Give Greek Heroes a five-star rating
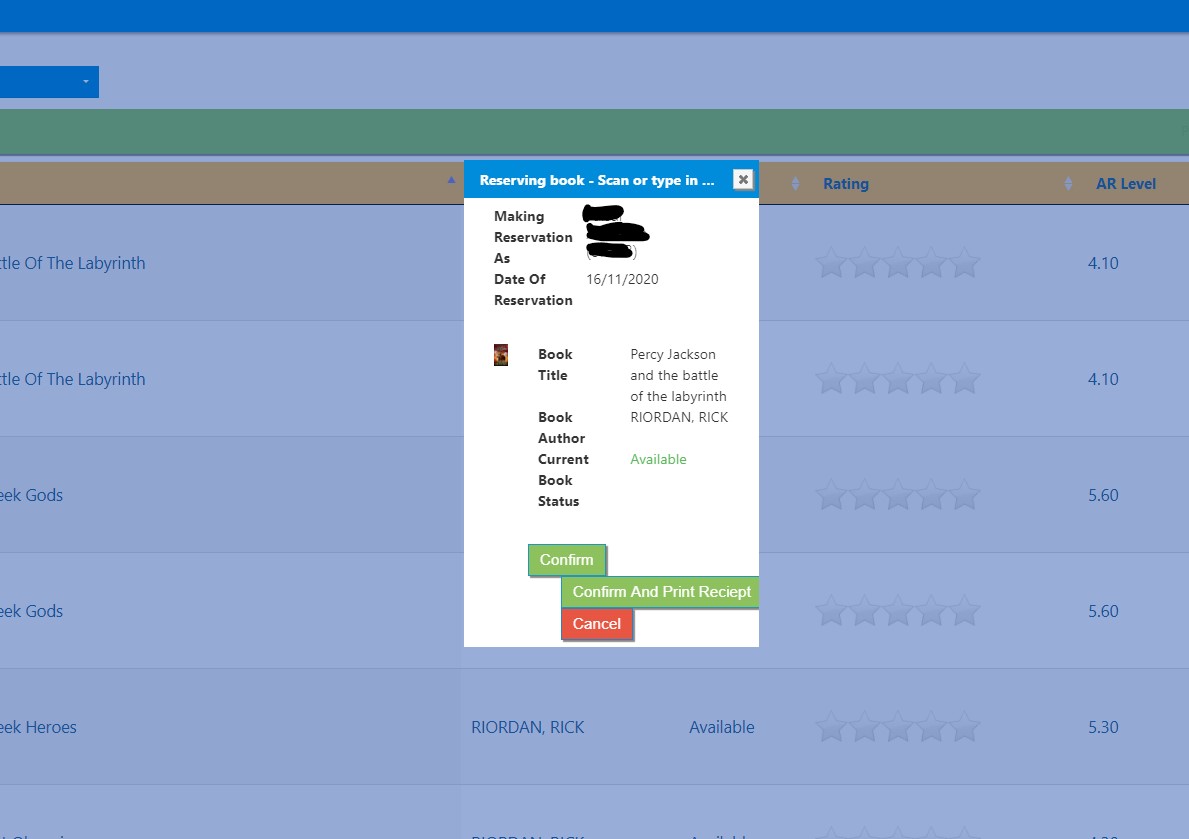 pos(965,727)
